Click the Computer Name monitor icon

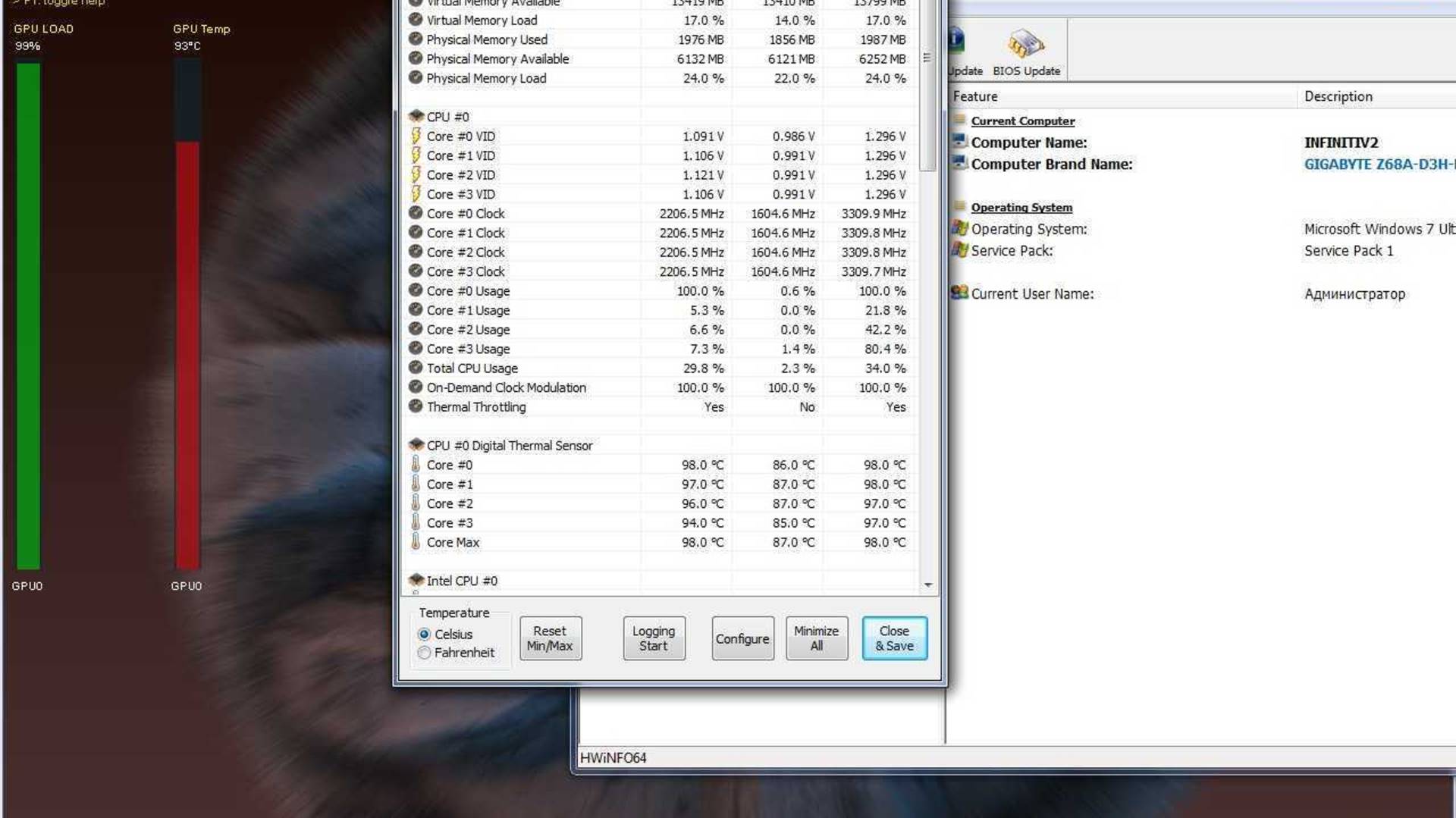tap(960, 142)
